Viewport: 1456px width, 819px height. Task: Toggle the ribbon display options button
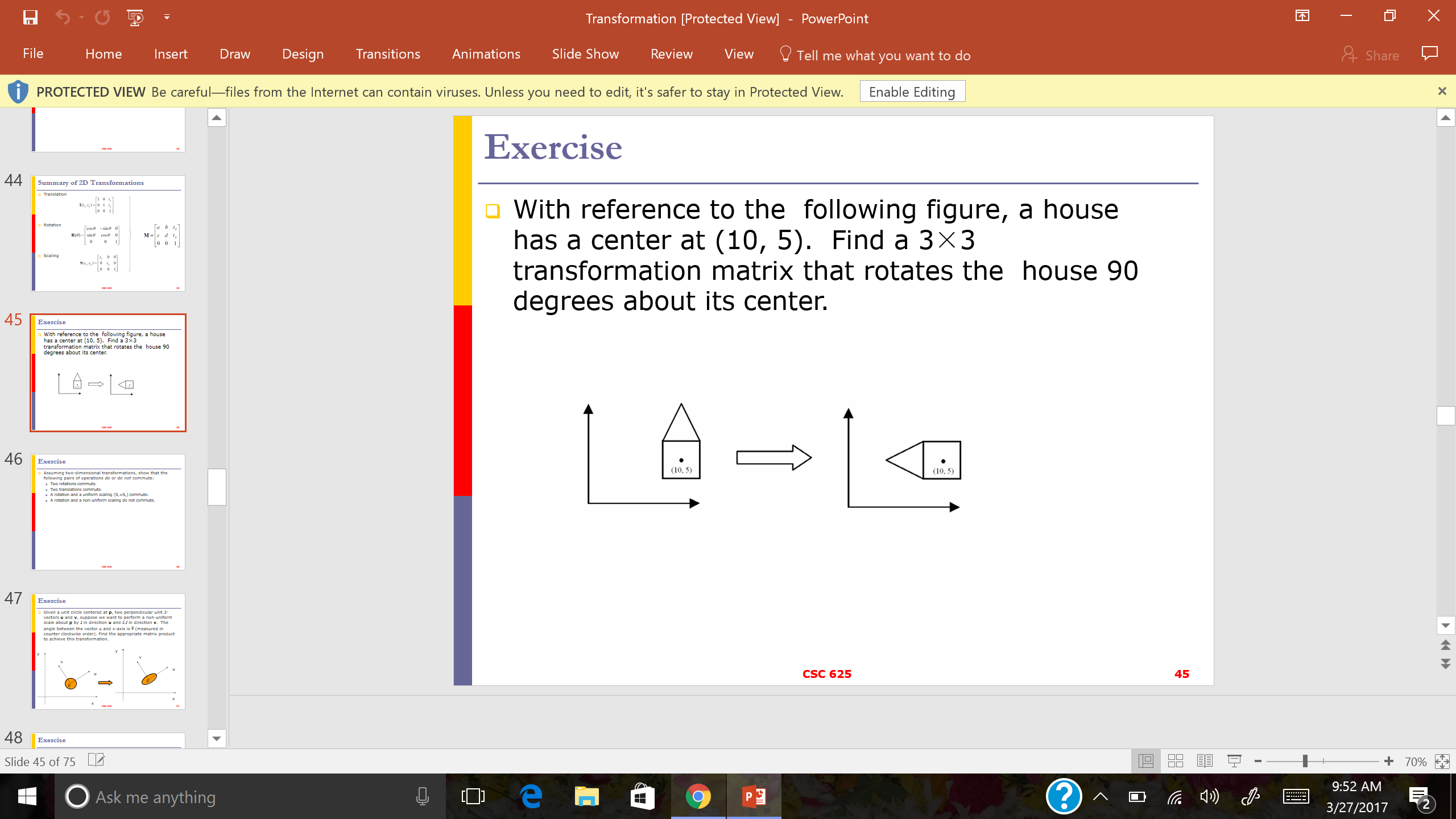tap(1302, 16)
